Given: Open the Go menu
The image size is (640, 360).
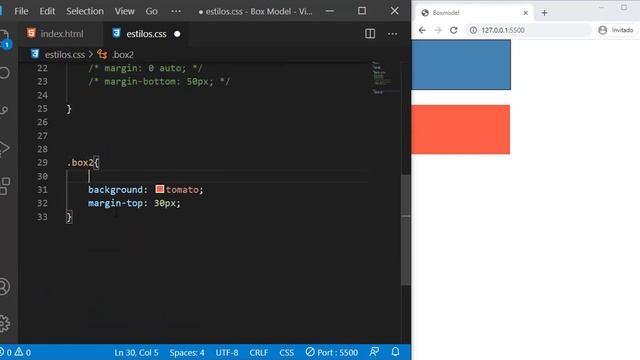Looking at the screenshot, I should [151, 11].
